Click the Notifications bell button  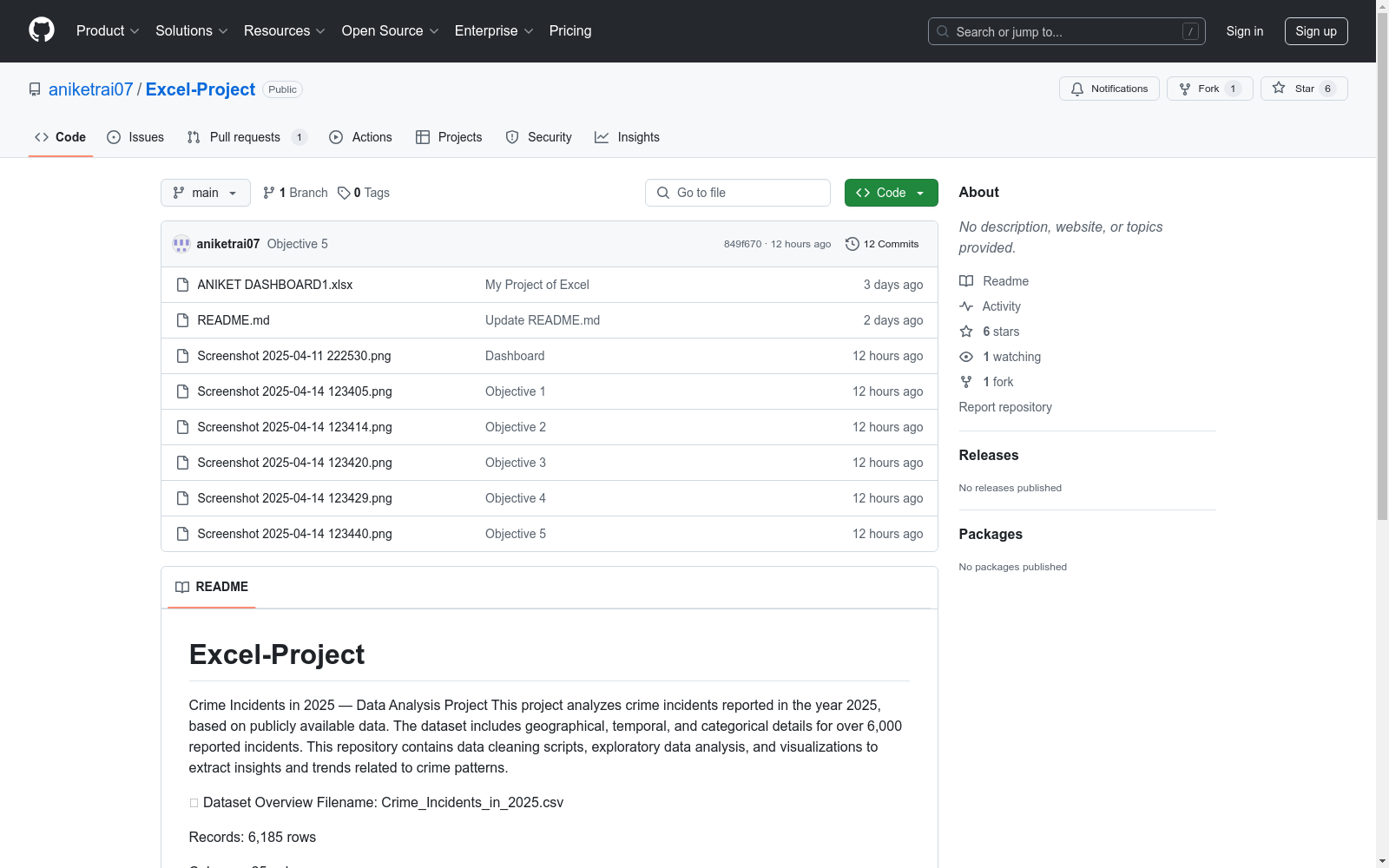pos(1109,89)
